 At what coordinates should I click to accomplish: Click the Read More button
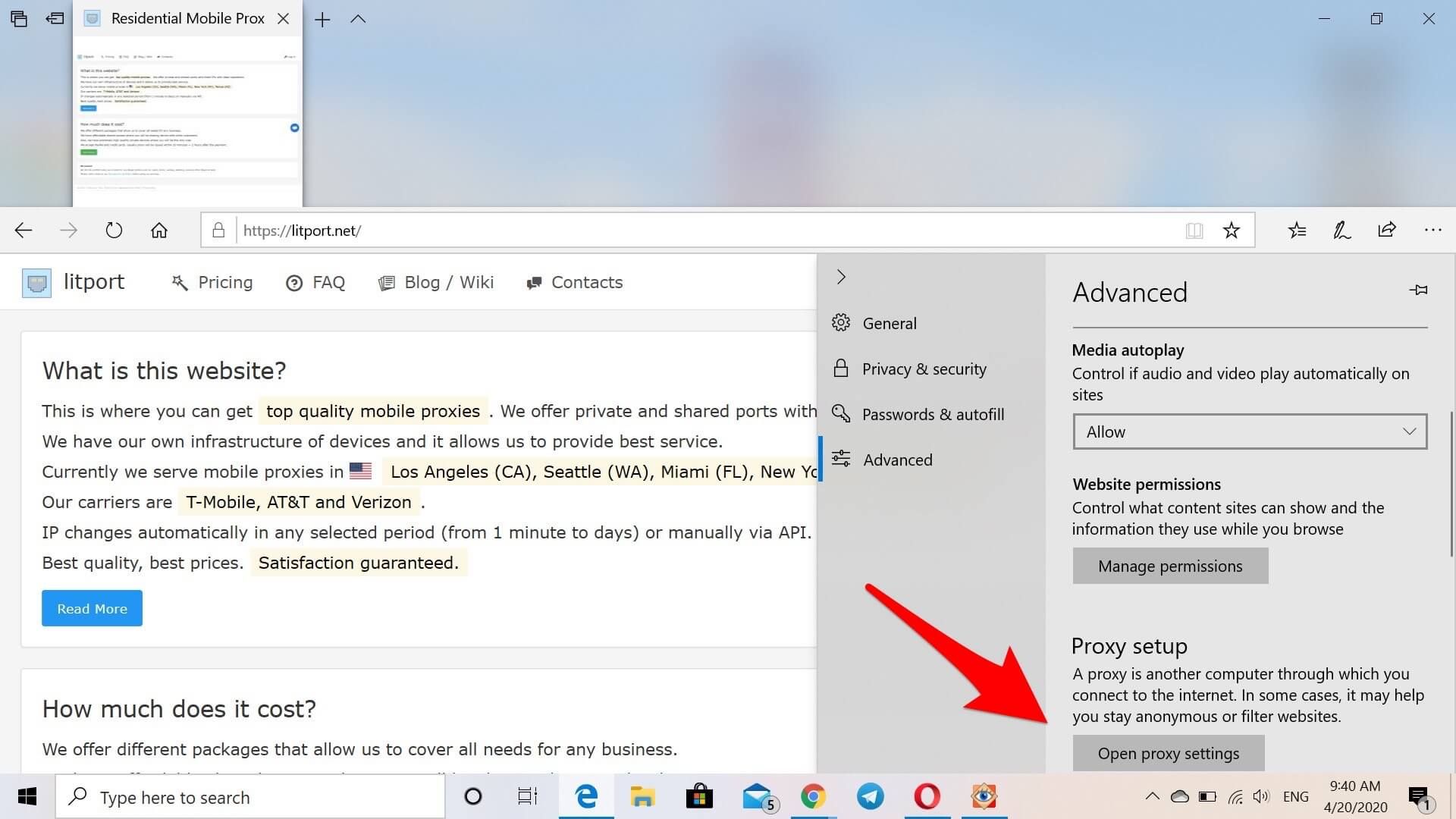92,608
